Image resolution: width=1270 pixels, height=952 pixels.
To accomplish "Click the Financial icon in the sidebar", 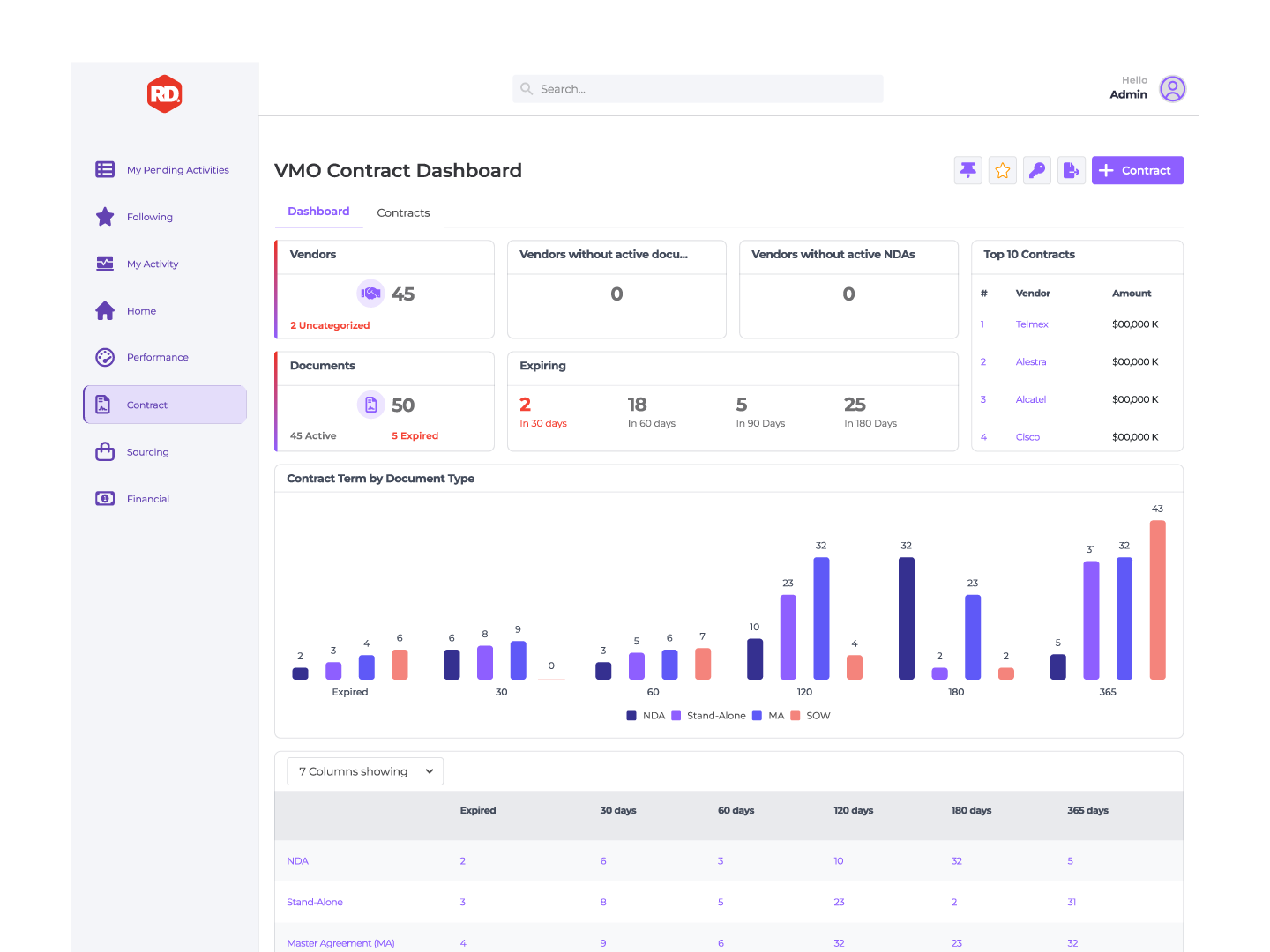I will tap(105, 498).
